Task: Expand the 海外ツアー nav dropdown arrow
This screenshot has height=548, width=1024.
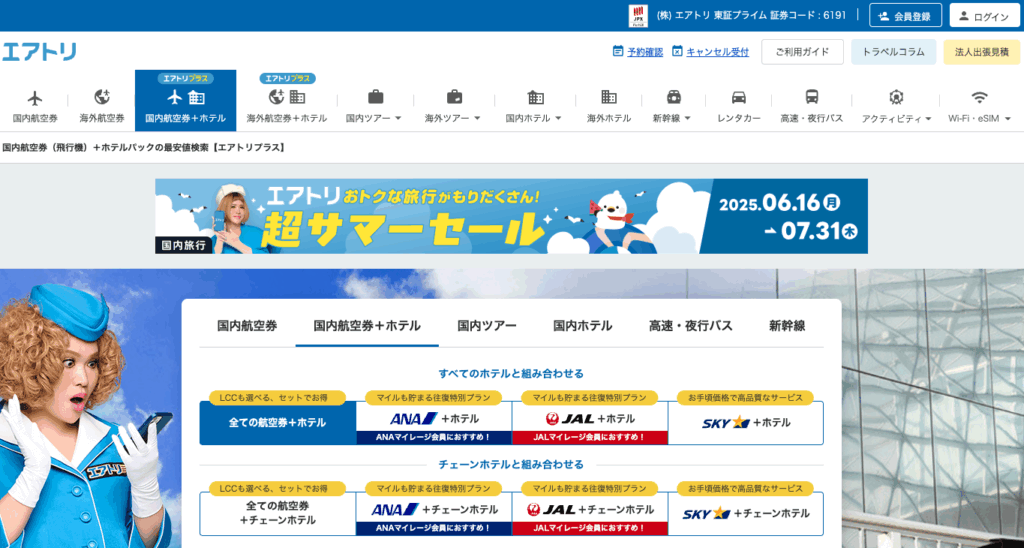Action: click(x=477, y=119)
